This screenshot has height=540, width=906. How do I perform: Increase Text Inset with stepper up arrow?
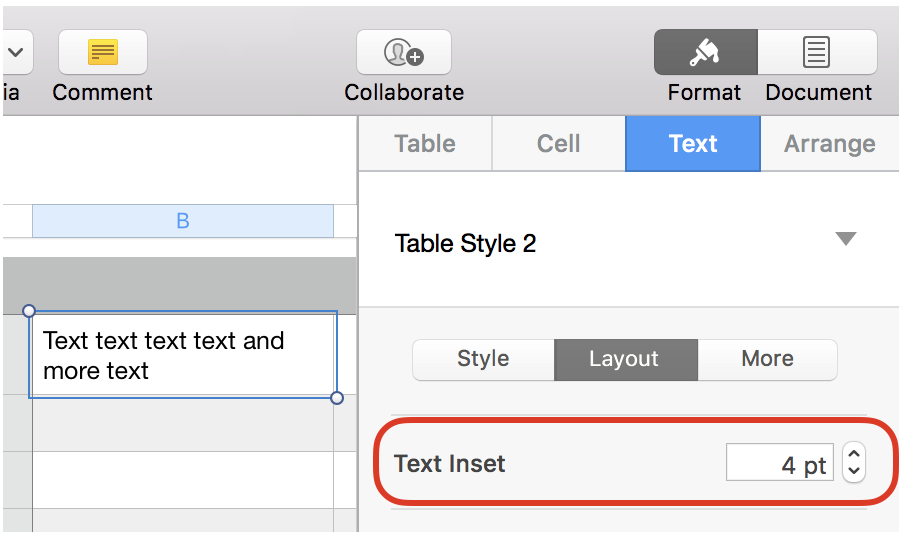coord(853,455)
